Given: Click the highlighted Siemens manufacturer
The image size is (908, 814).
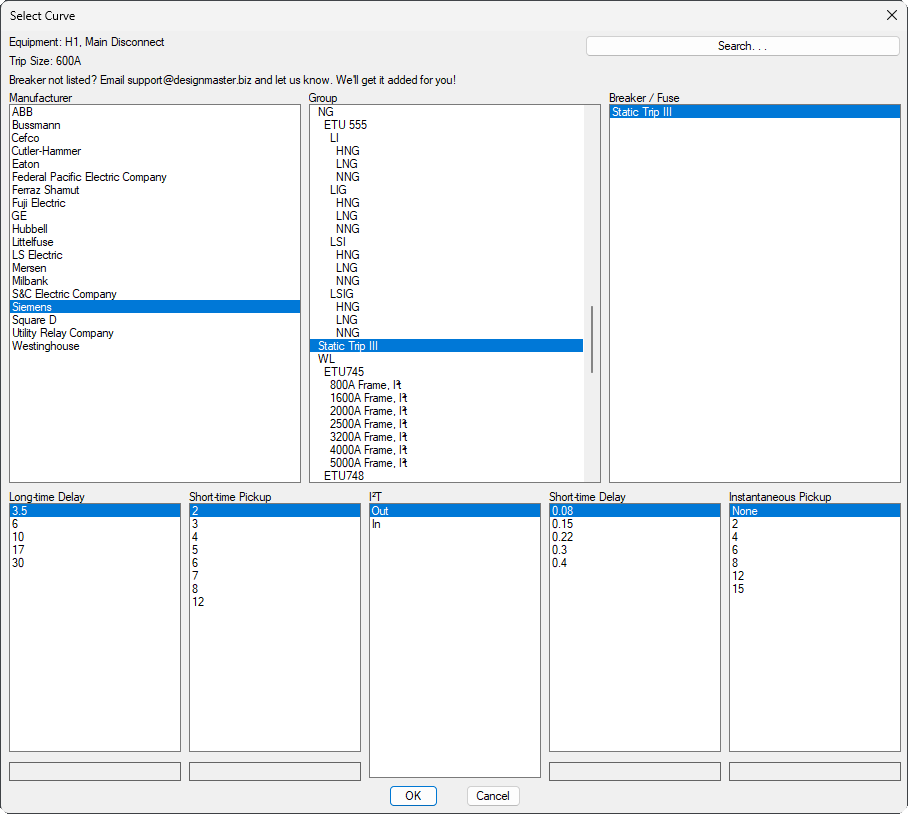Looking at the screenshot, I should [x=155, y=307].
